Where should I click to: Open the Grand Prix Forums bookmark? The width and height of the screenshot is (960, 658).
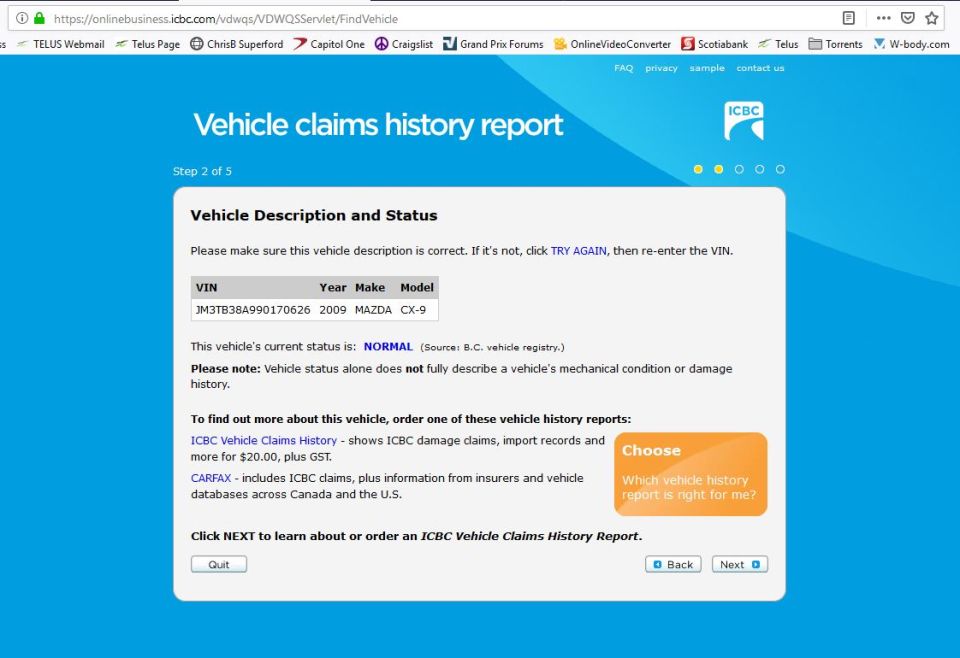pyautogui.click(x=493, y=44)
